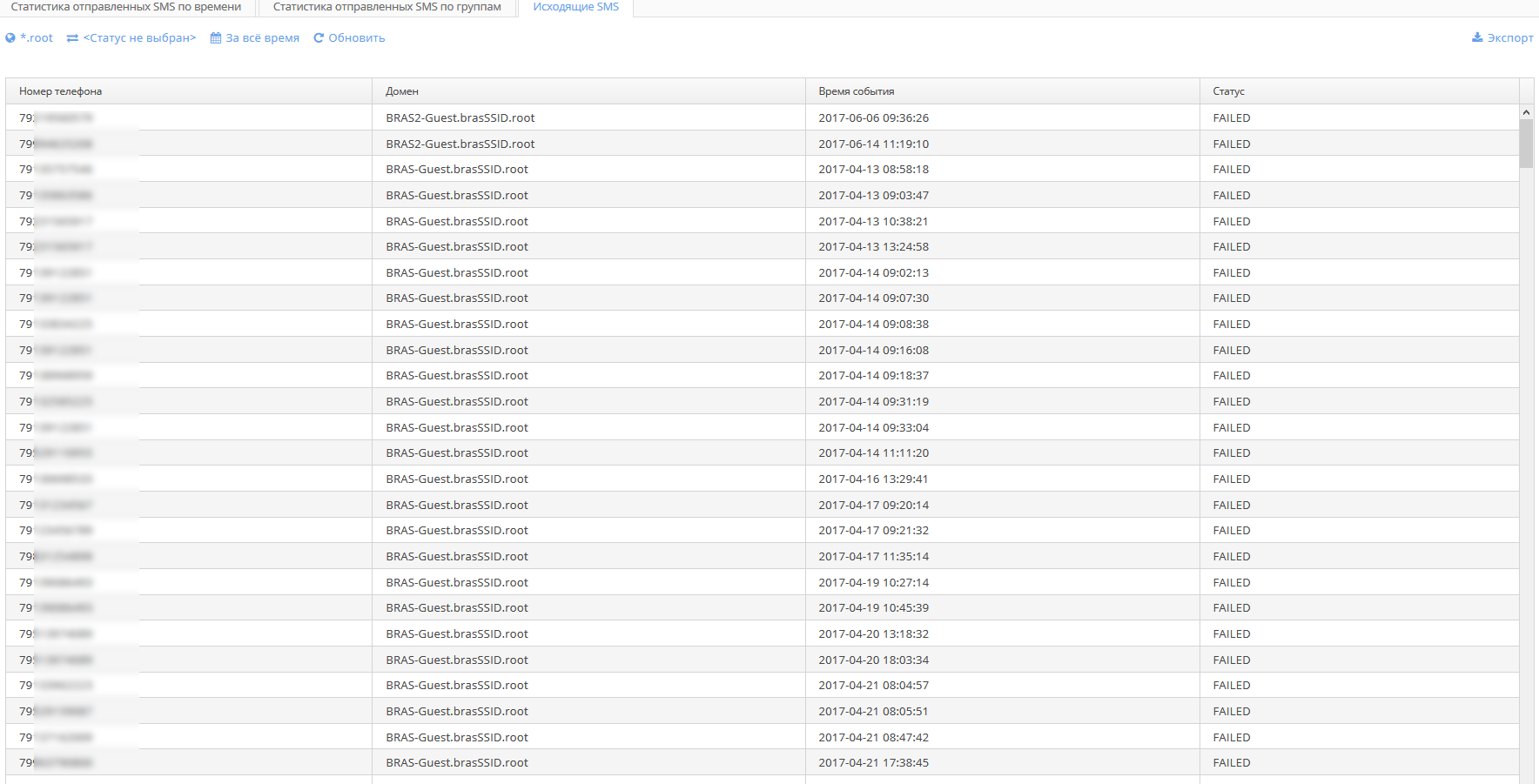Open «Статистика отправленных SMS по группам» tab
1539x784 pixels.
tap(387, 7)
